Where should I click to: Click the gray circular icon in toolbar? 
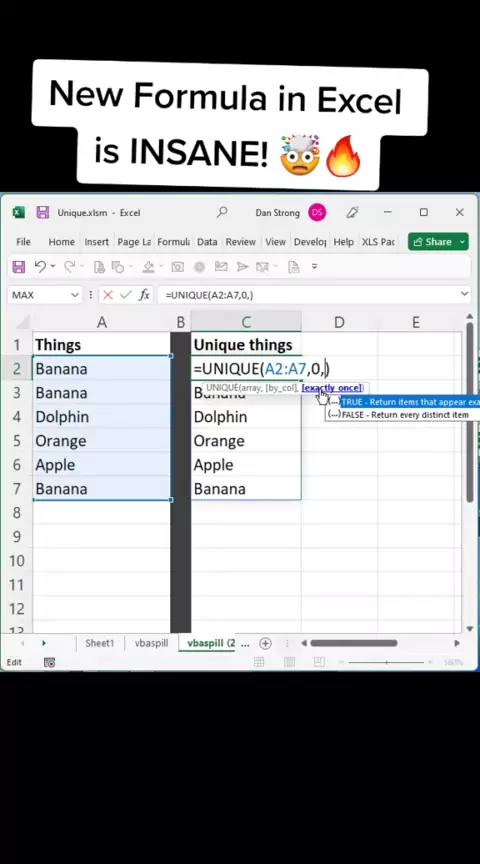coord(199,267)
